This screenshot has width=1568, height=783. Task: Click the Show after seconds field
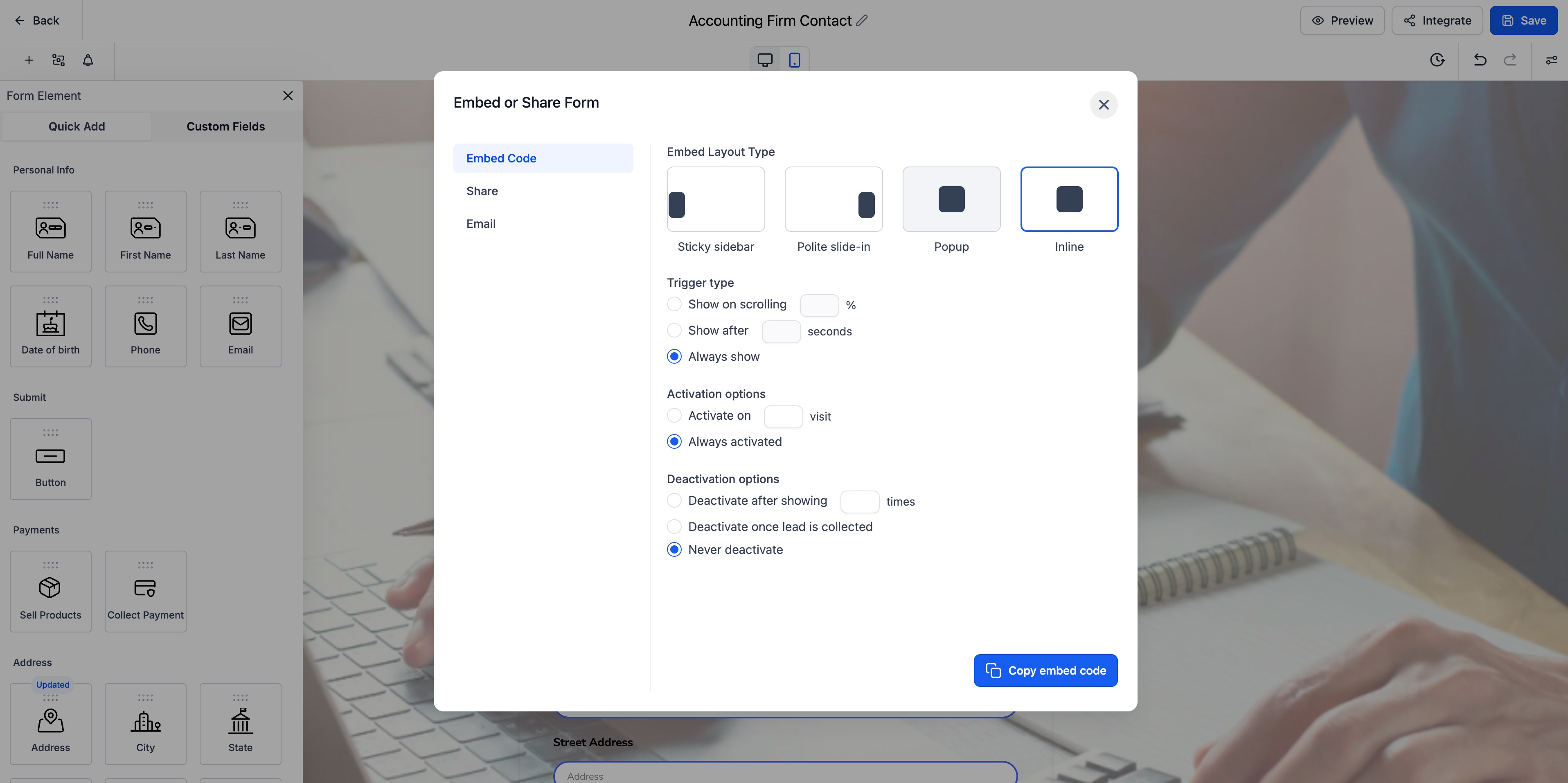pos(780,332)
